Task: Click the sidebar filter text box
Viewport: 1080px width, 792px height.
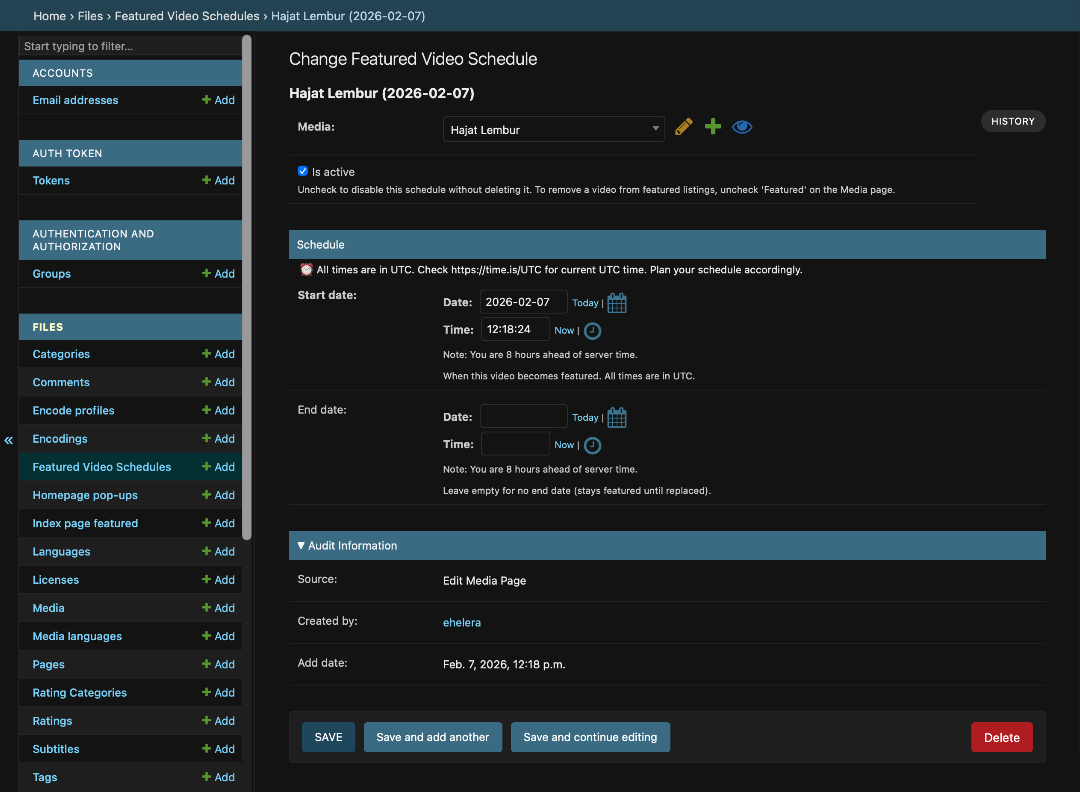Action: tap(130, 46)
